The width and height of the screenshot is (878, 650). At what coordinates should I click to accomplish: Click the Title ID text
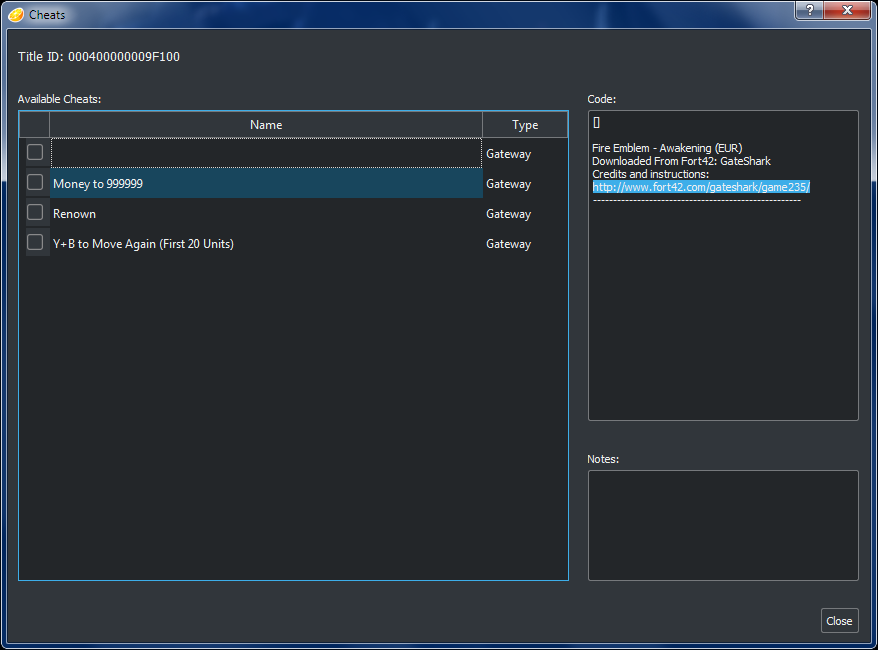pyautogui.click(x=99, y=57)
